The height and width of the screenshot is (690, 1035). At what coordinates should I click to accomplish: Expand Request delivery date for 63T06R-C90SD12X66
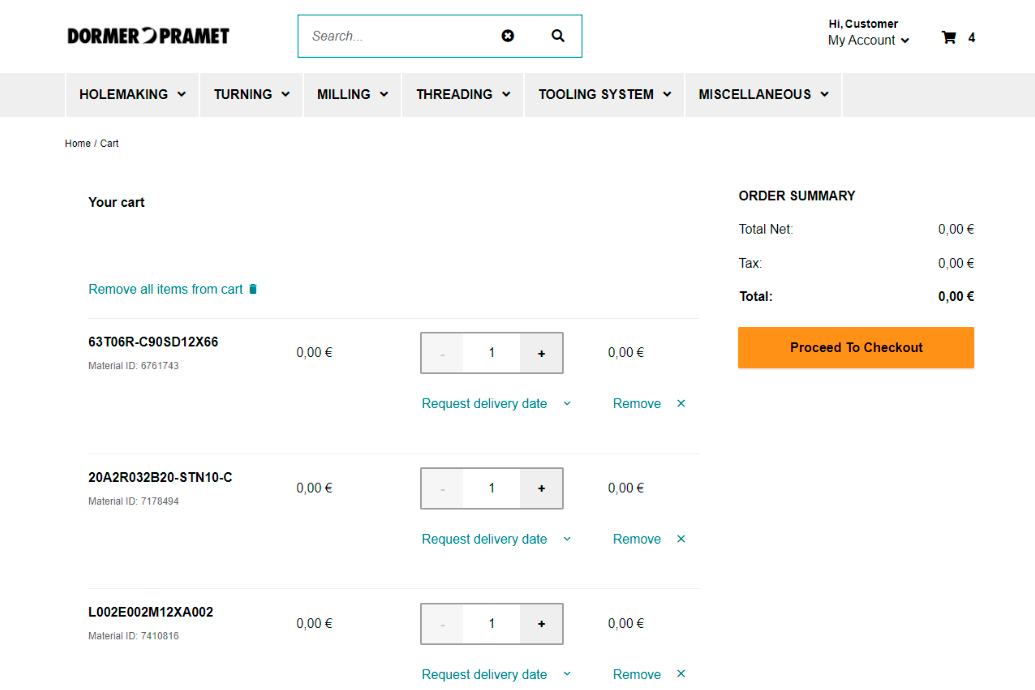pos(496,404)
